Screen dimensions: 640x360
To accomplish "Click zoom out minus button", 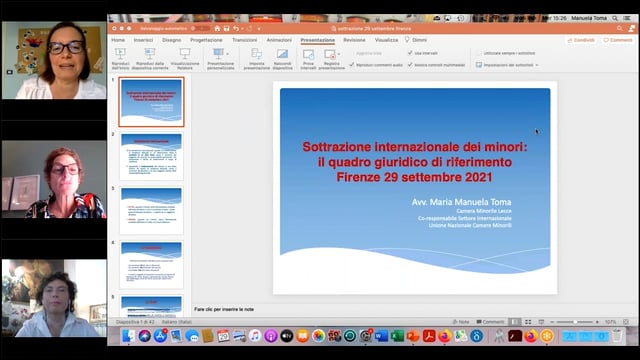I will point(552,322).
